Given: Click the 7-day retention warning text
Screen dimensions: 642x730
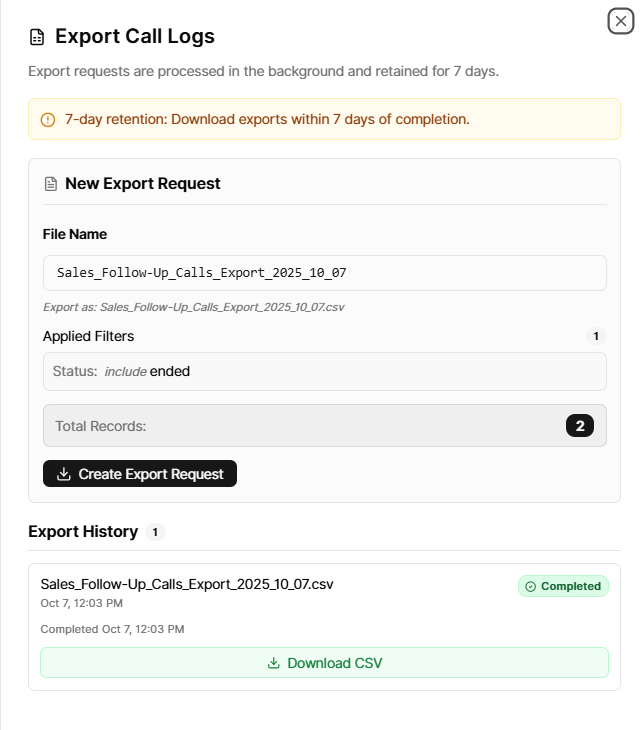Looking at the screenshot, I should 267,120.
